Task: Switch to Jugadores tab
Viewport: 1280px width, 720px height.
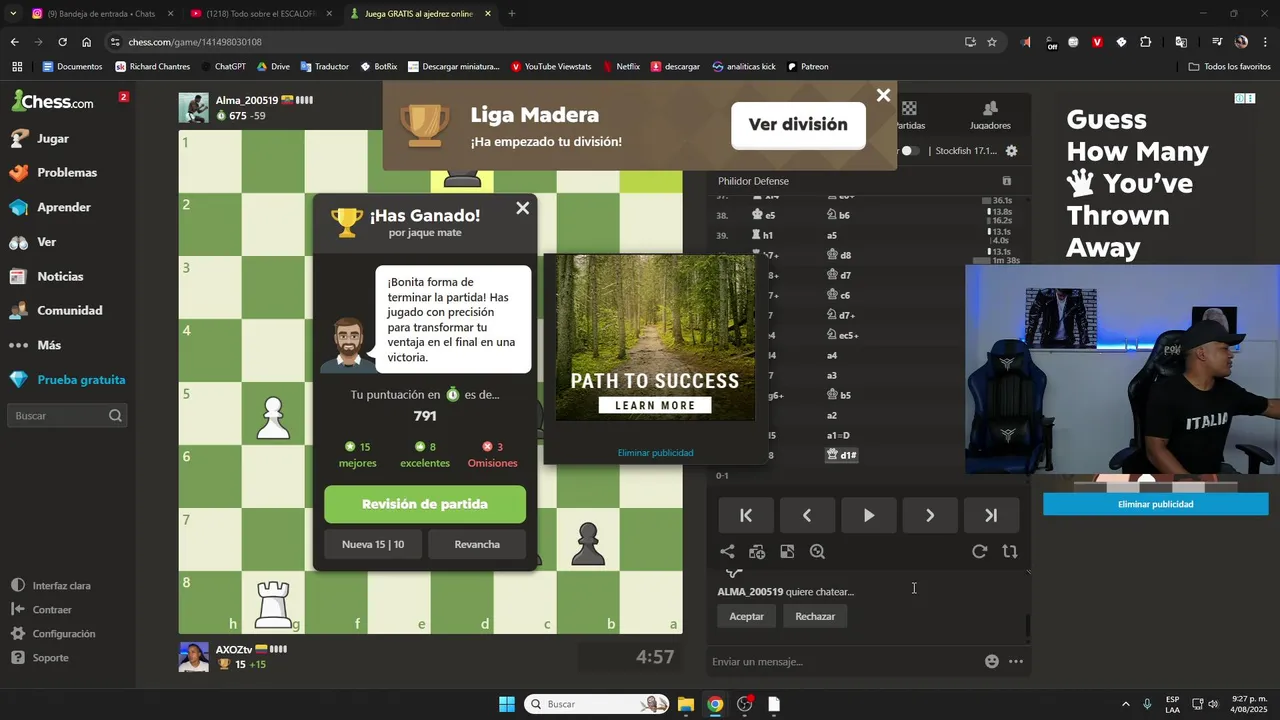Action: [990, 116]
